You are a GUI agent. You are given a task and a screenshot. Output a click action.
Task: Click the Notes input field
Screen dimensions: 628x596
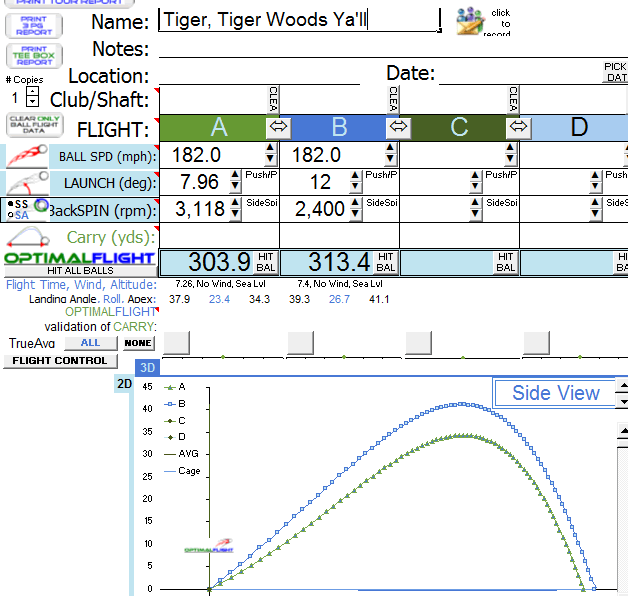click(392, 49)
